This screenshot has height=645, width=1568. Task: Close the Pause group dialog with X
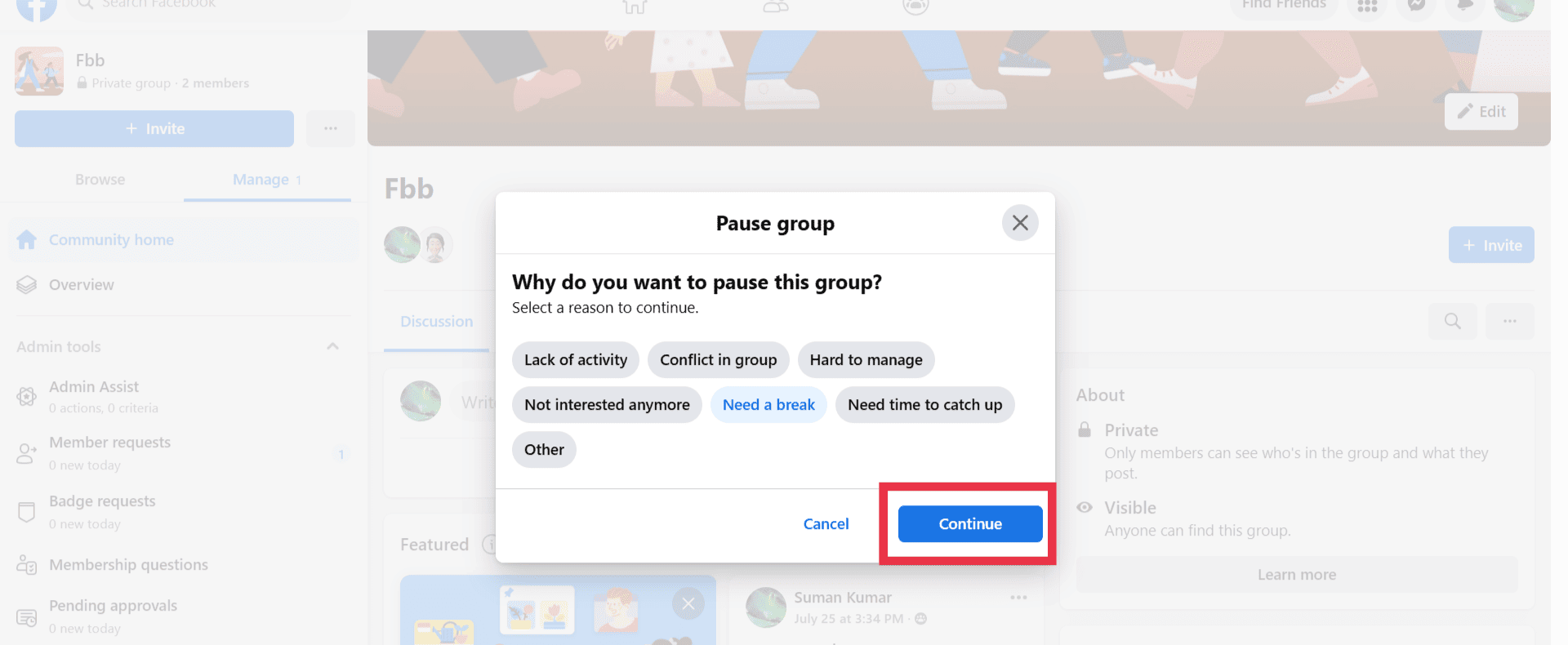[x=1020, y=223]
